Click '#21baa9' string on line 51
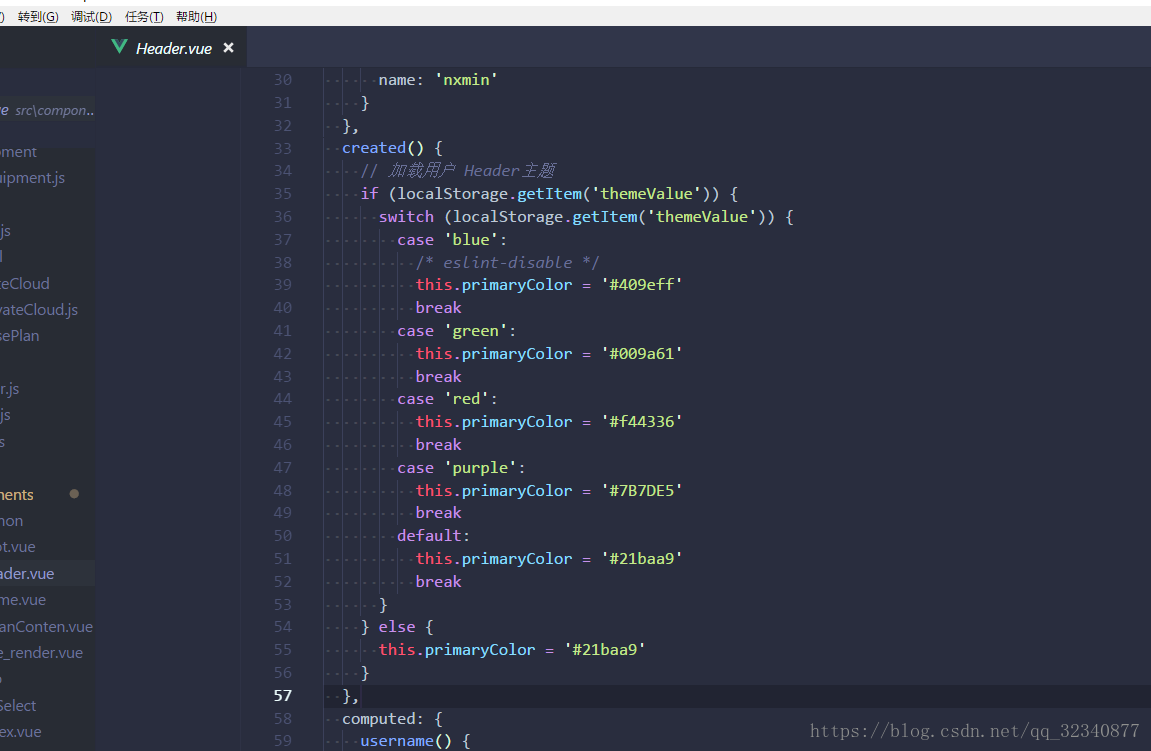This screenshot has height=751, width=1151. pos(642,559)
